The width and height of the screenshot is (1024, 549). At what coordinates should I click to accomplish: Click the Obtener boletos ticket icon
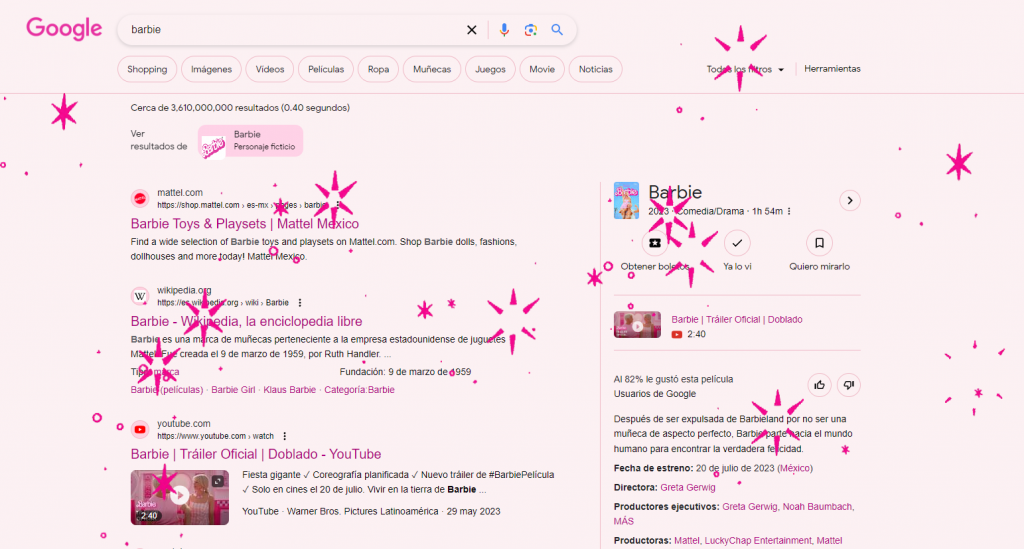(x=654, y=243)
